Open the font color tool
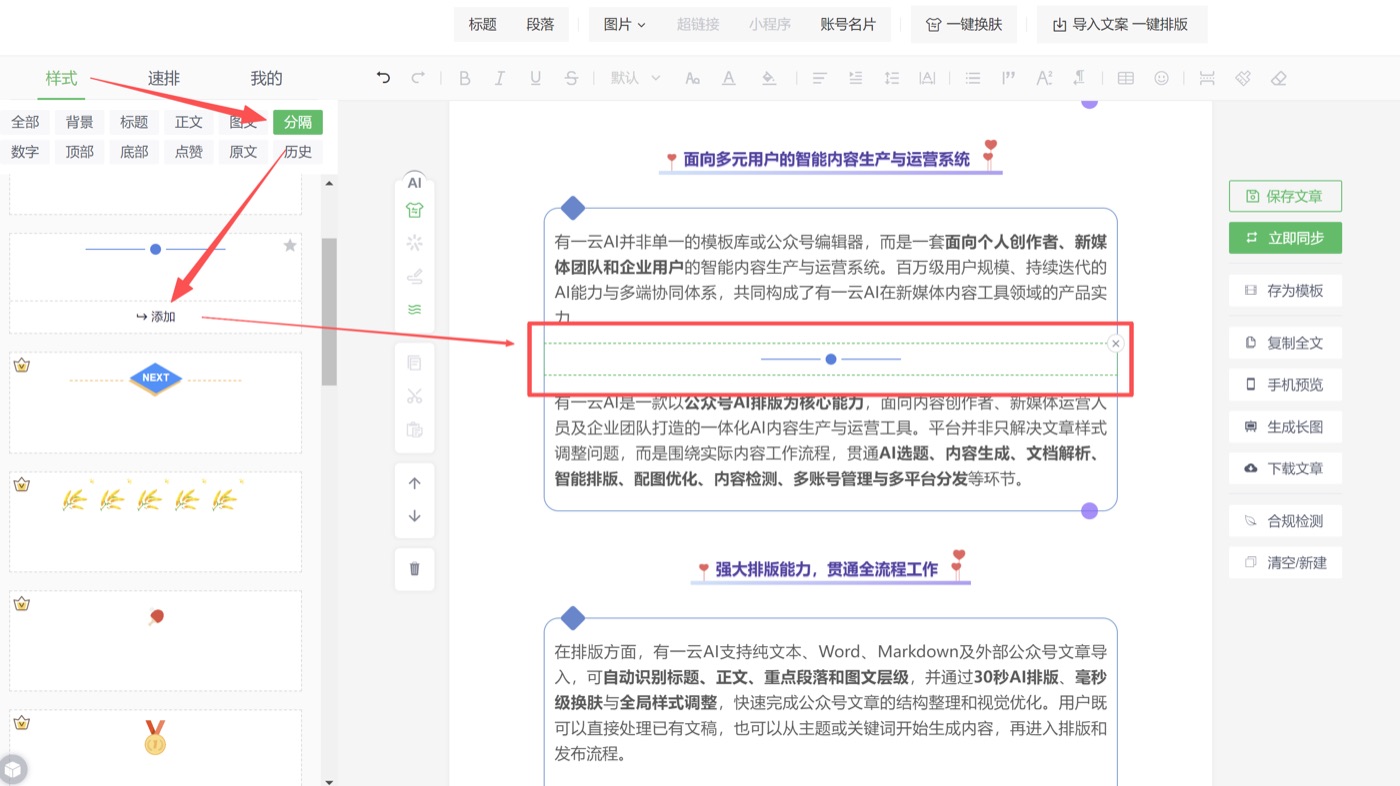The height and width of the screenshot is (786, 1400). pyautogui.click(x=729, y=78)
